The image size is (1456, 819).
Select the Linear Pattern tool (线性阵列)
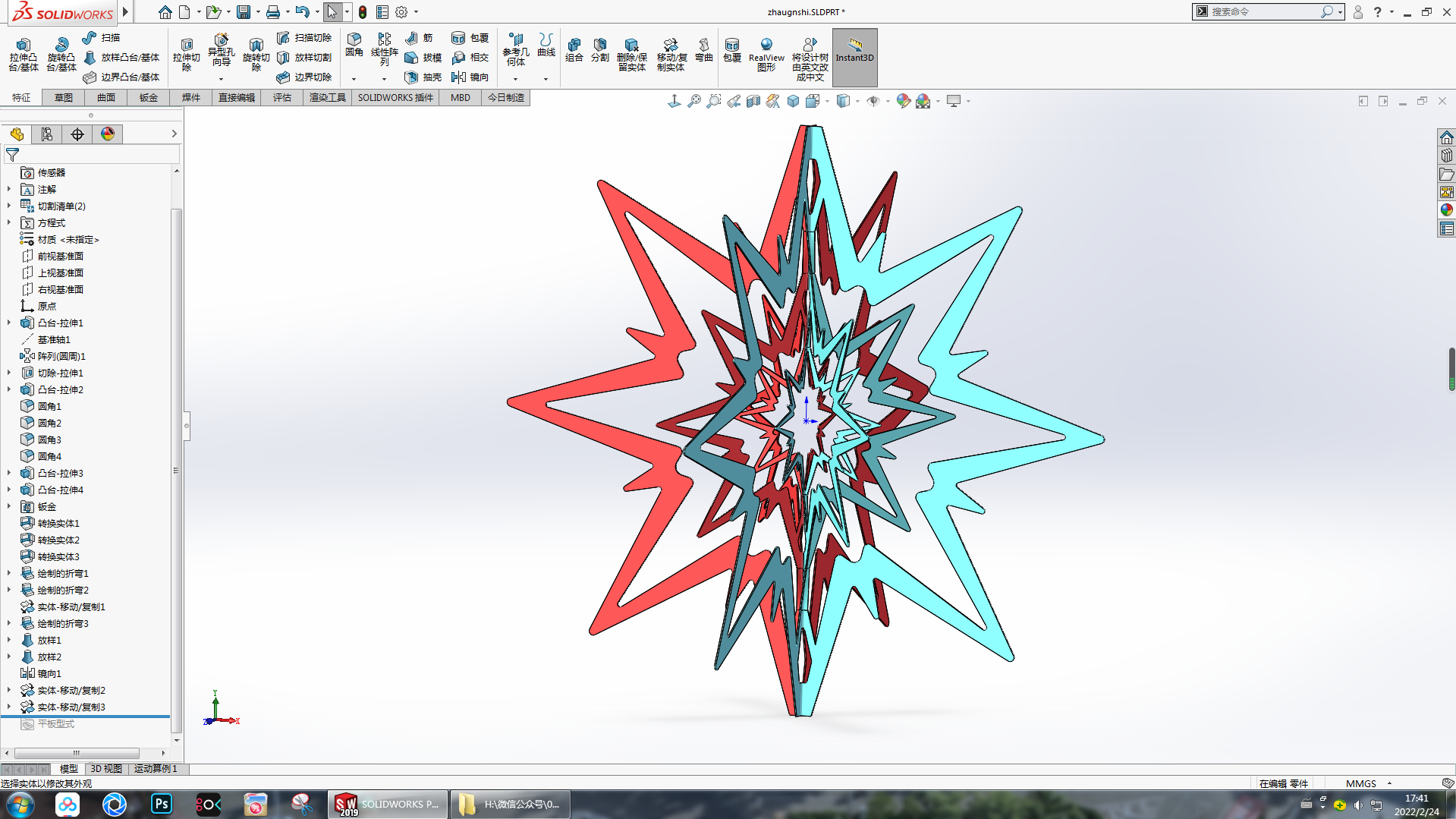pos(385,49)
